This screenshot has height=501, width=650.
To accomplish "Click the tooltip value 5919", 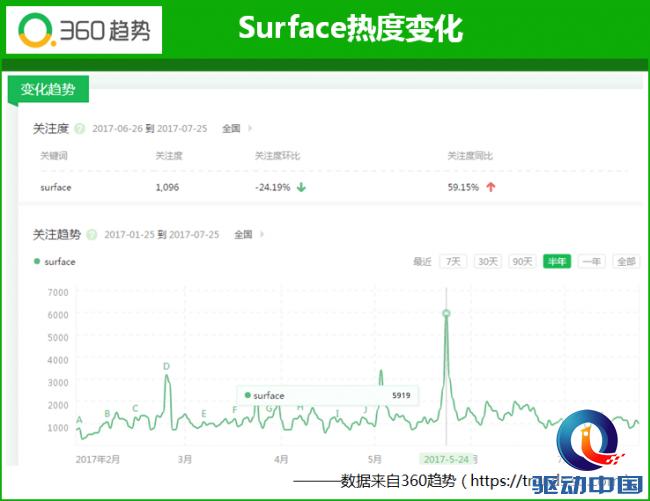I will (x=401, y=395).
